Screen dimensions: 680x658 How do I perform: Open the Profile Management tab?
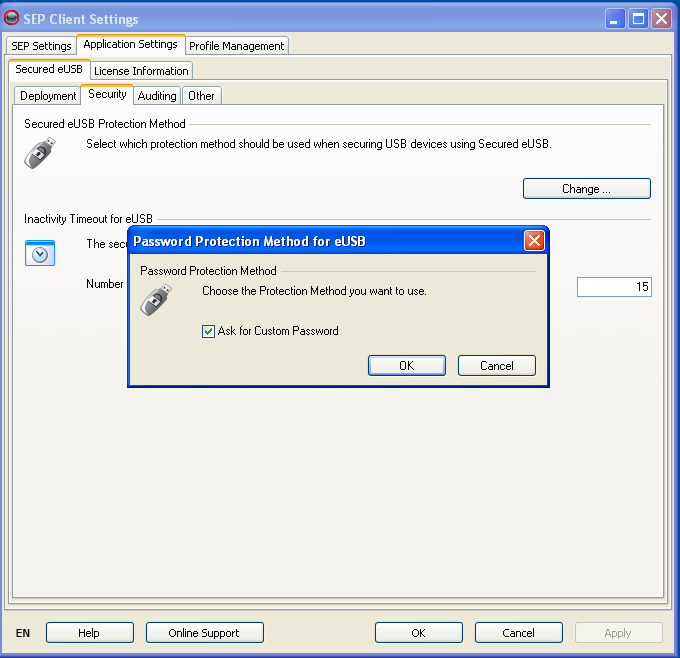coord(237,46)
